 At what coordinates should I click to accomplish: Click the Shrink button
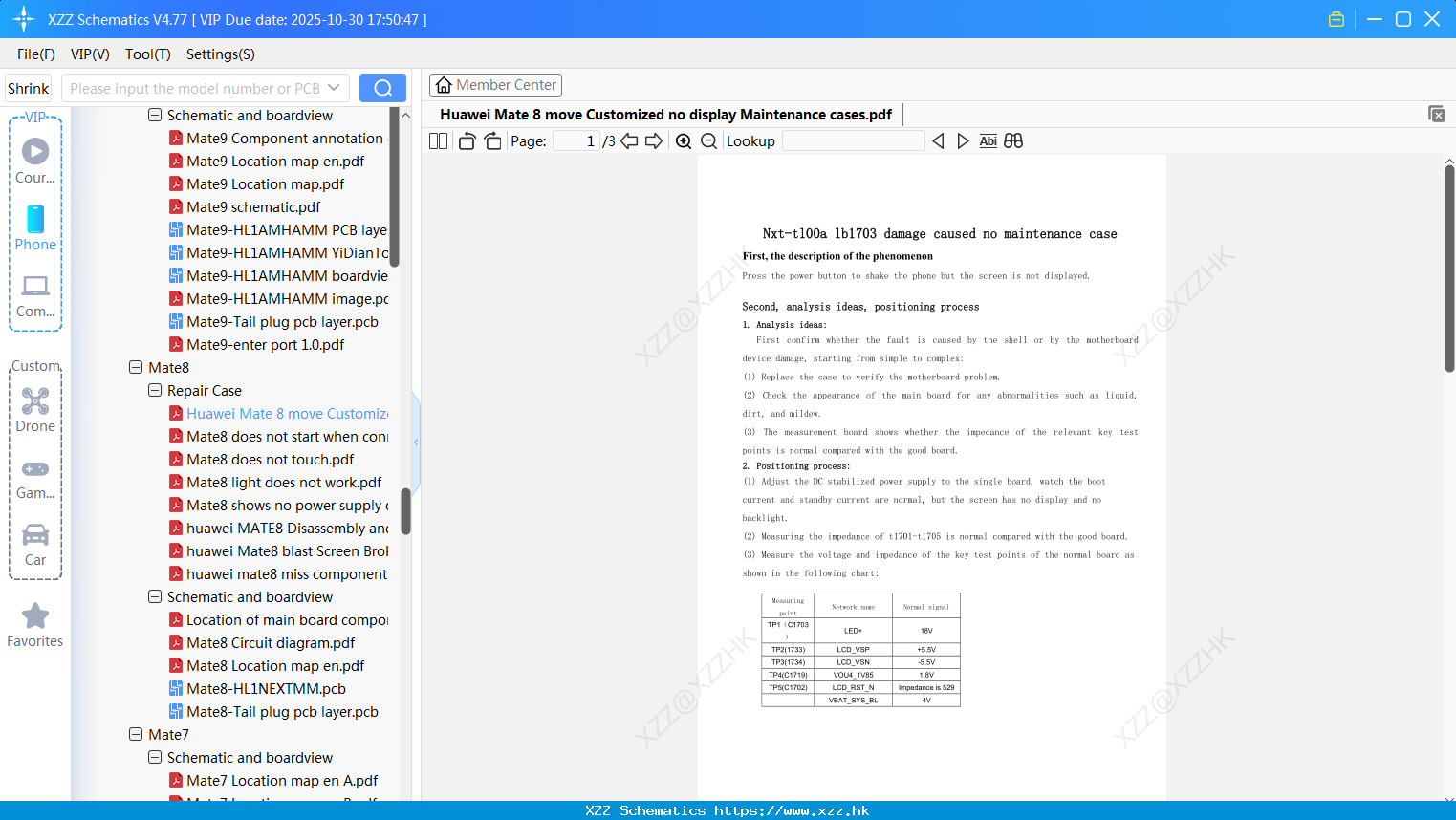coord(28,88)
